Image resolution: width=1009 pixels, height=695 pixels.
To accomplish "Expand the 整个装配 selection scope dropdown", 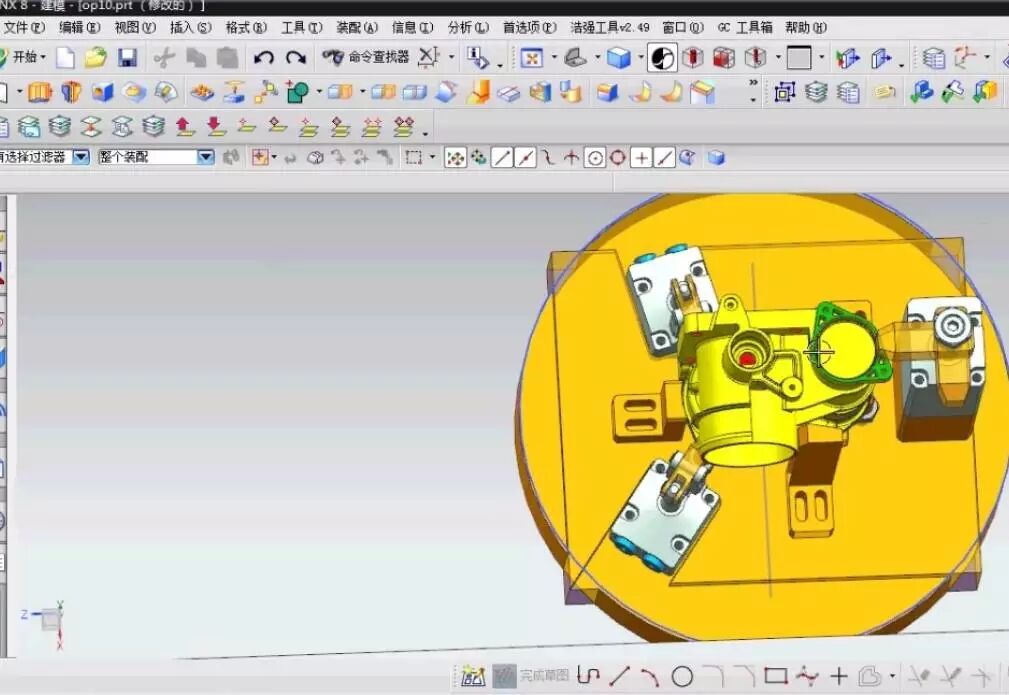I will tap(205, 157).
